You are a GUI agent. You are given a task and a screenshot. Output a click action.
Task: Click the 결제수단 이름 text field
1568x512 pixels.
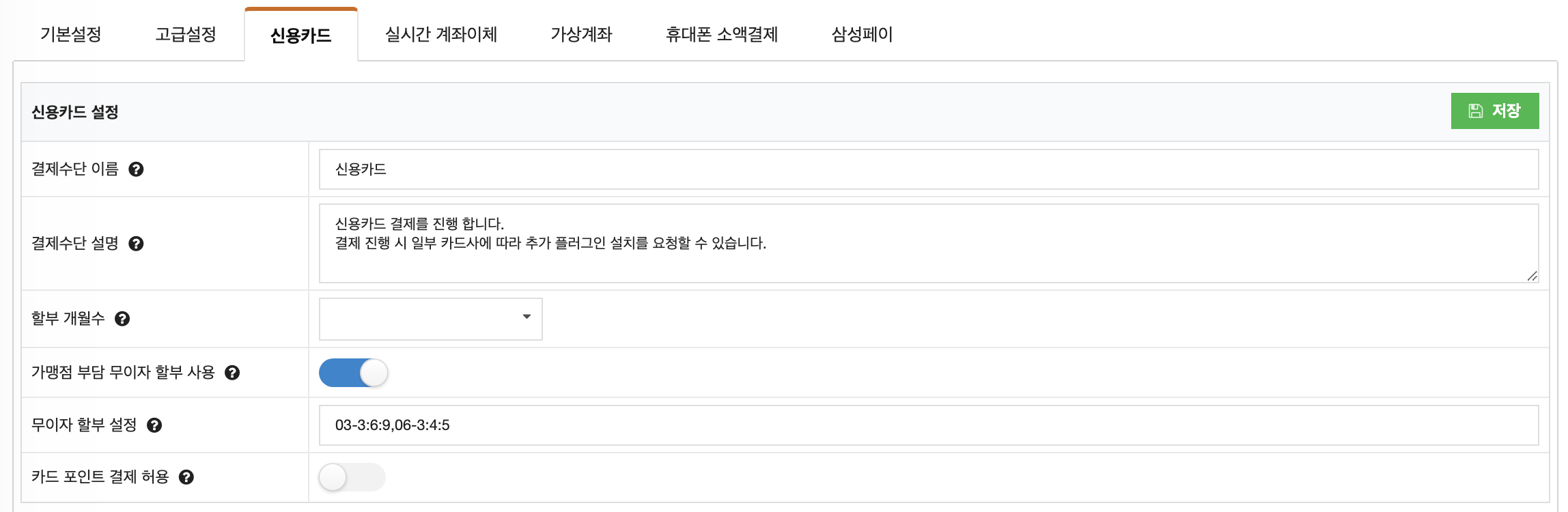coord(929,169)
